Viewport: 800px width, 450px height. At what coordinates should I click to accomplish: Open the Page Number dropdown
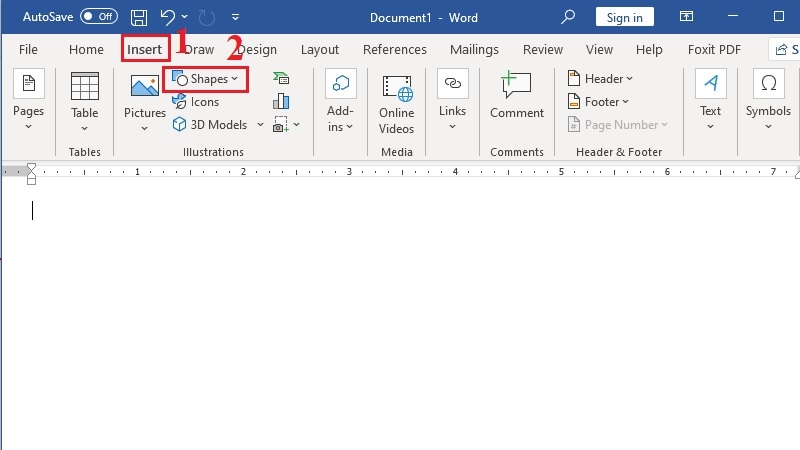click(617, 124)
